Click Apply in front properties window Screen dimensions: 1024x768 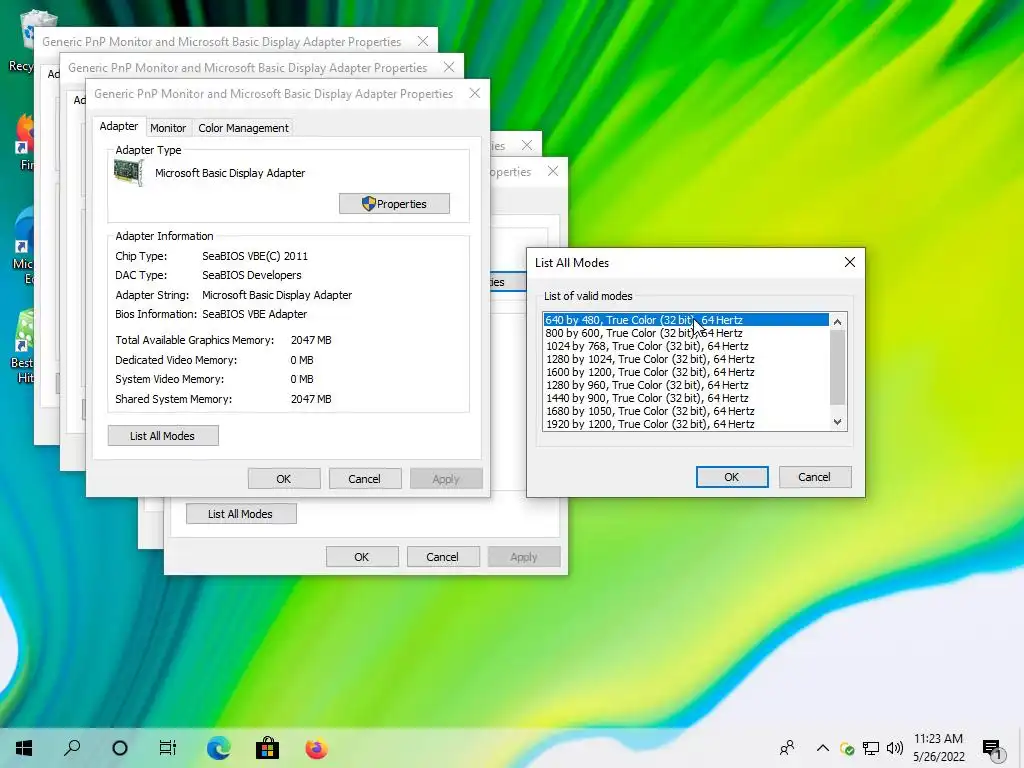446,479
